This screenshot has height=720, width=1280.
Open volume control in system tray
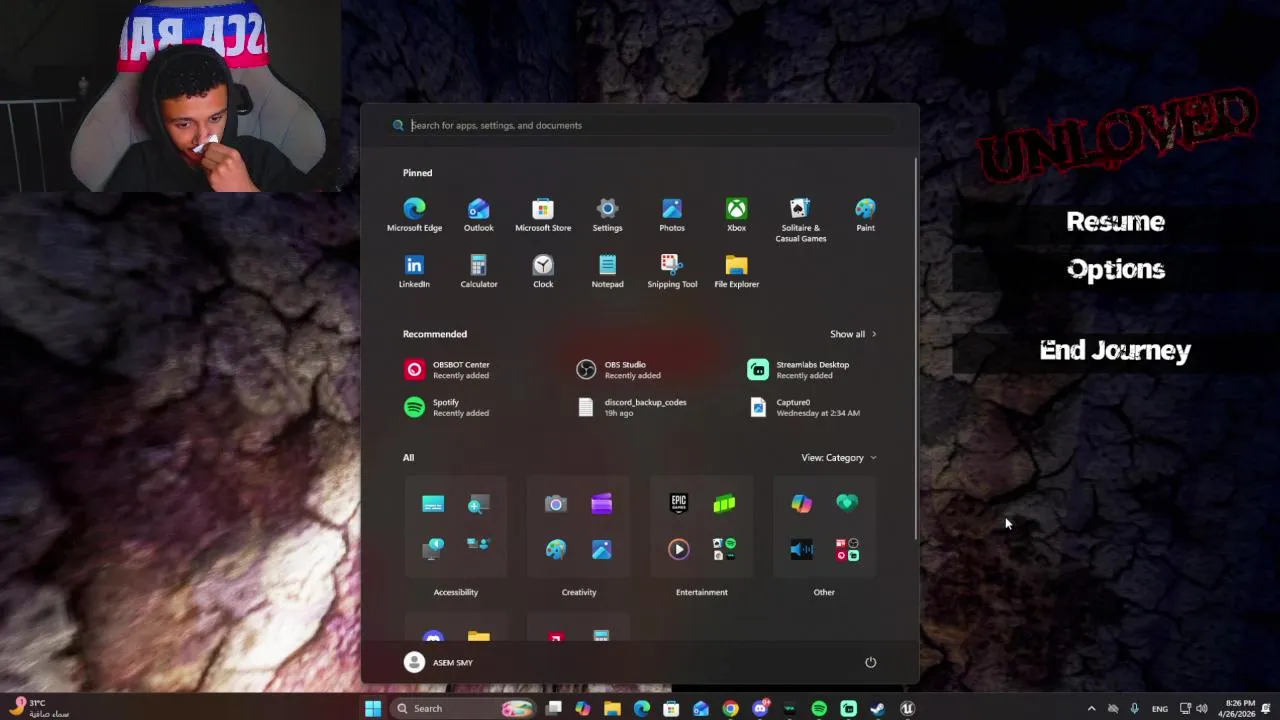pyautogui.click(x=1202, y=708)
